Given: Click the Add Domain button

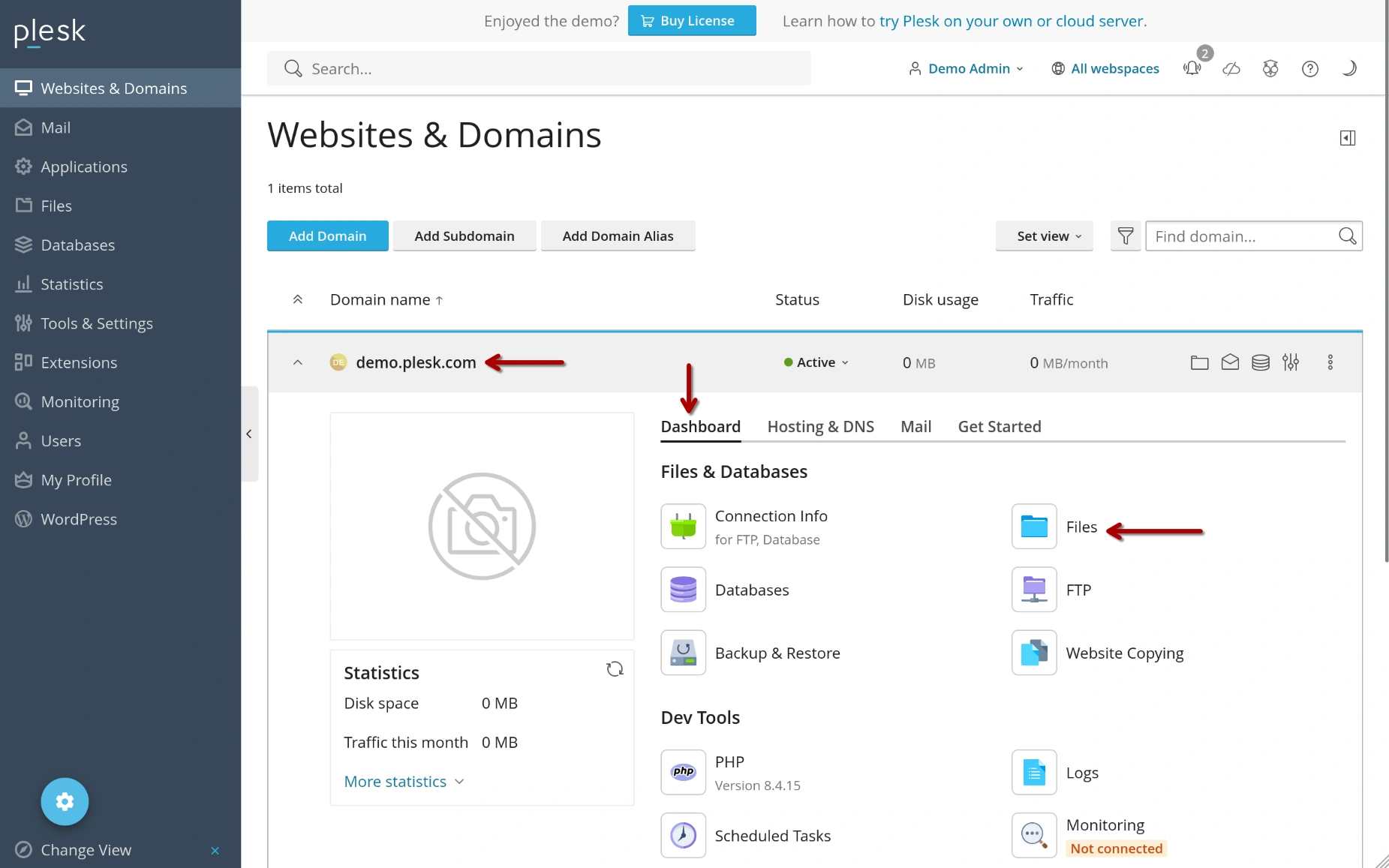Looking at the screenshot, I should pos(327,236).
